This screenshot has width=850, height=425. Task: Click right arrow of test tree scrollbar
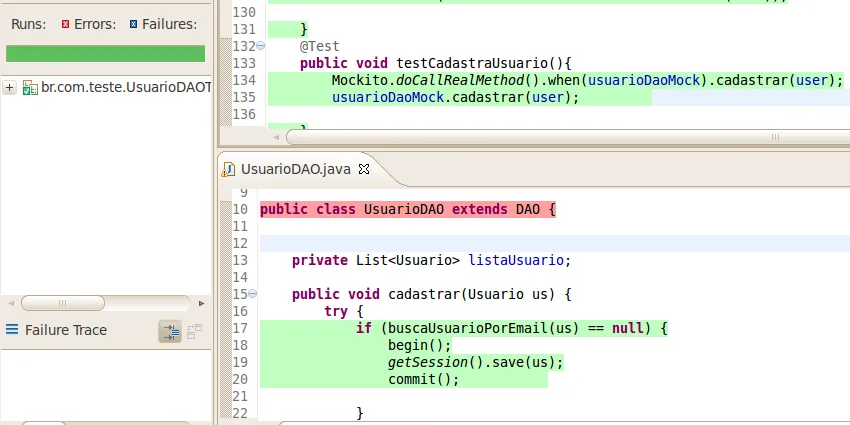(201, 303)
